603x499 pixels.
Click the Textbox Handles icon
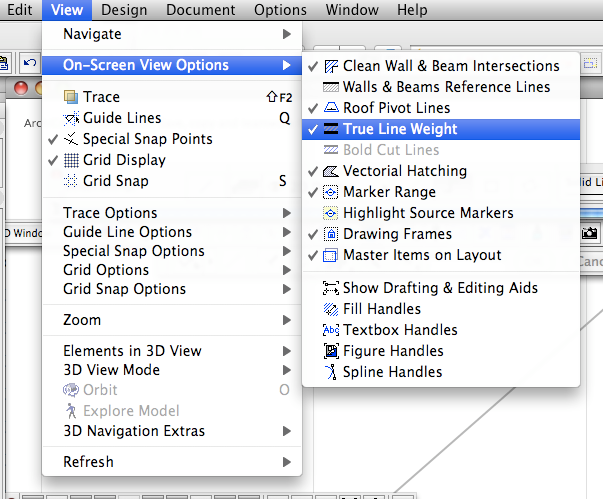click(x=331, y=330)
